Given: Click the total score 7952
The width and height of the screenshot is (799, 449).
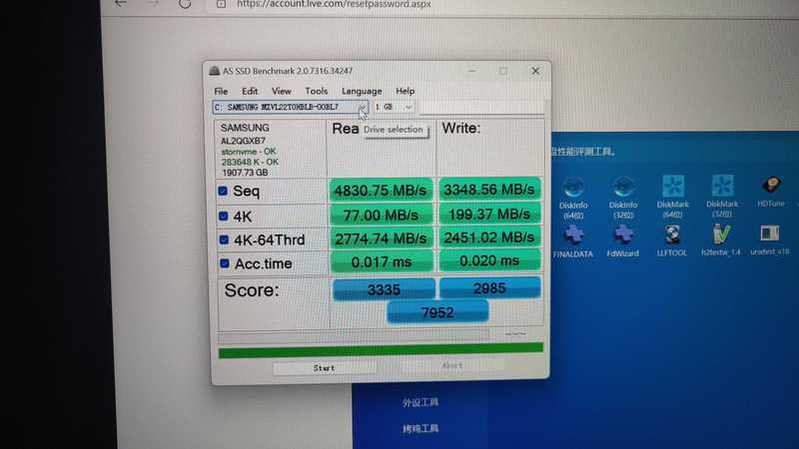Looking at the screenshot, I should point(438,312).
